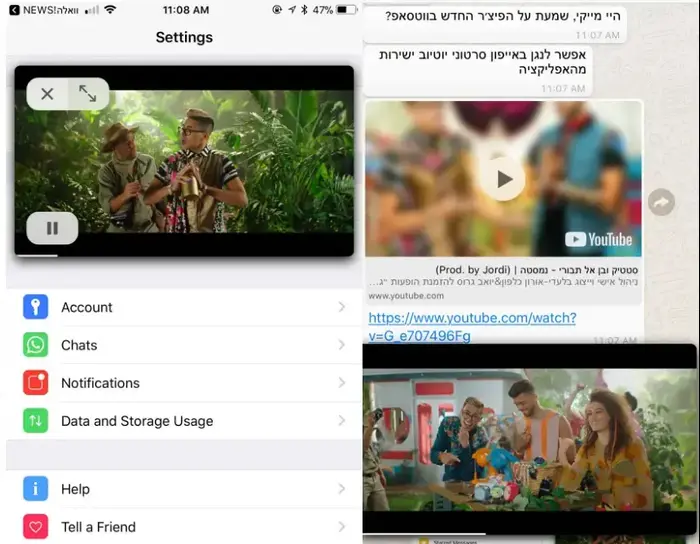
Task: Tap the blue Account key icon
Action: click(35, 307)
